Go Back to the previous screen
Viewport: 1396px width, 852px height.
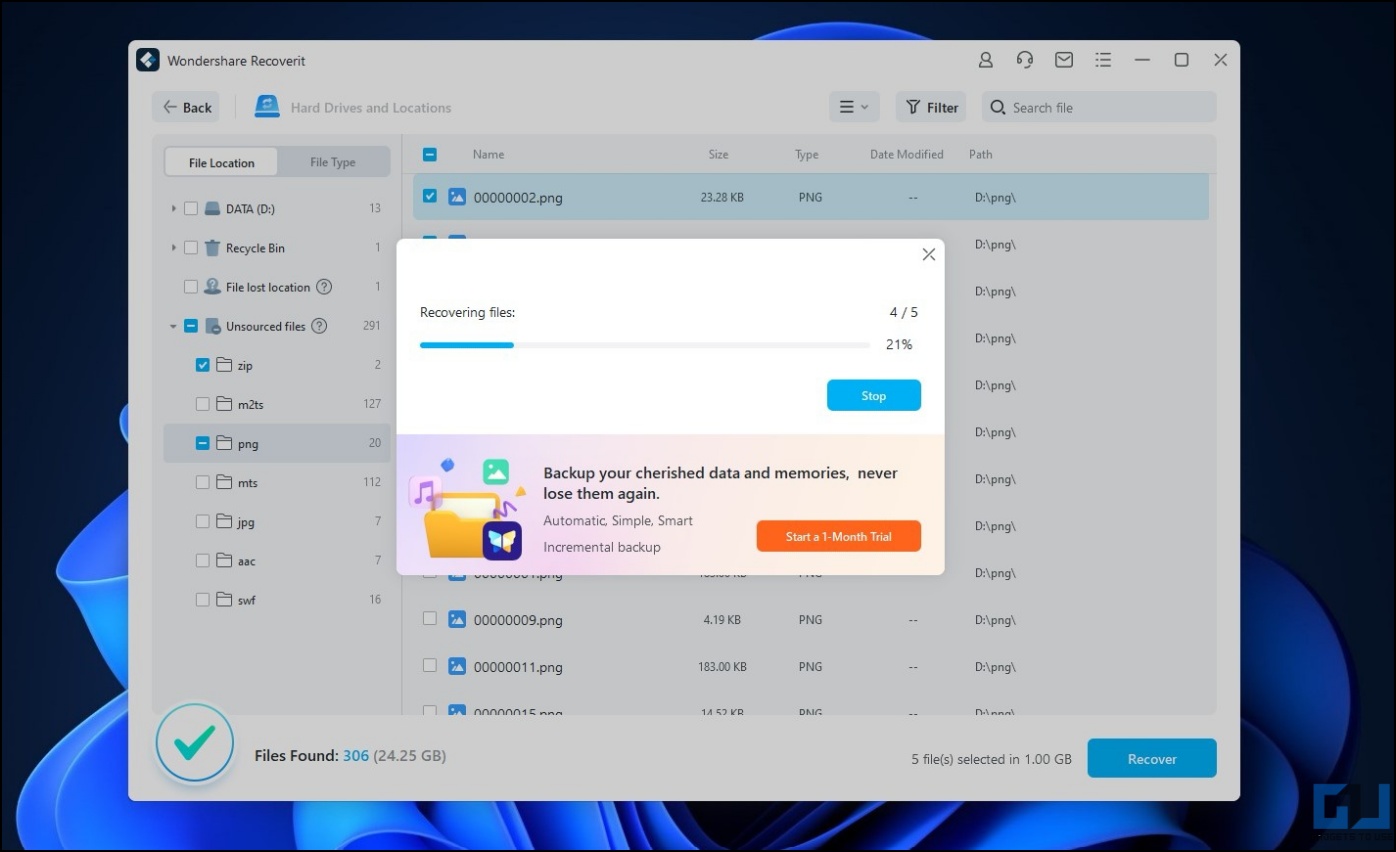point(186,107)
